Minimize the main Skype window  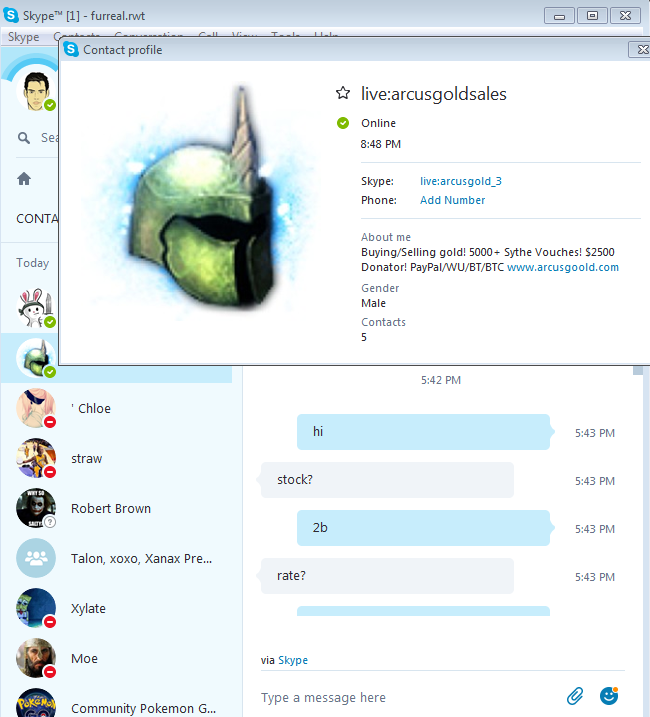click(559, 16)
